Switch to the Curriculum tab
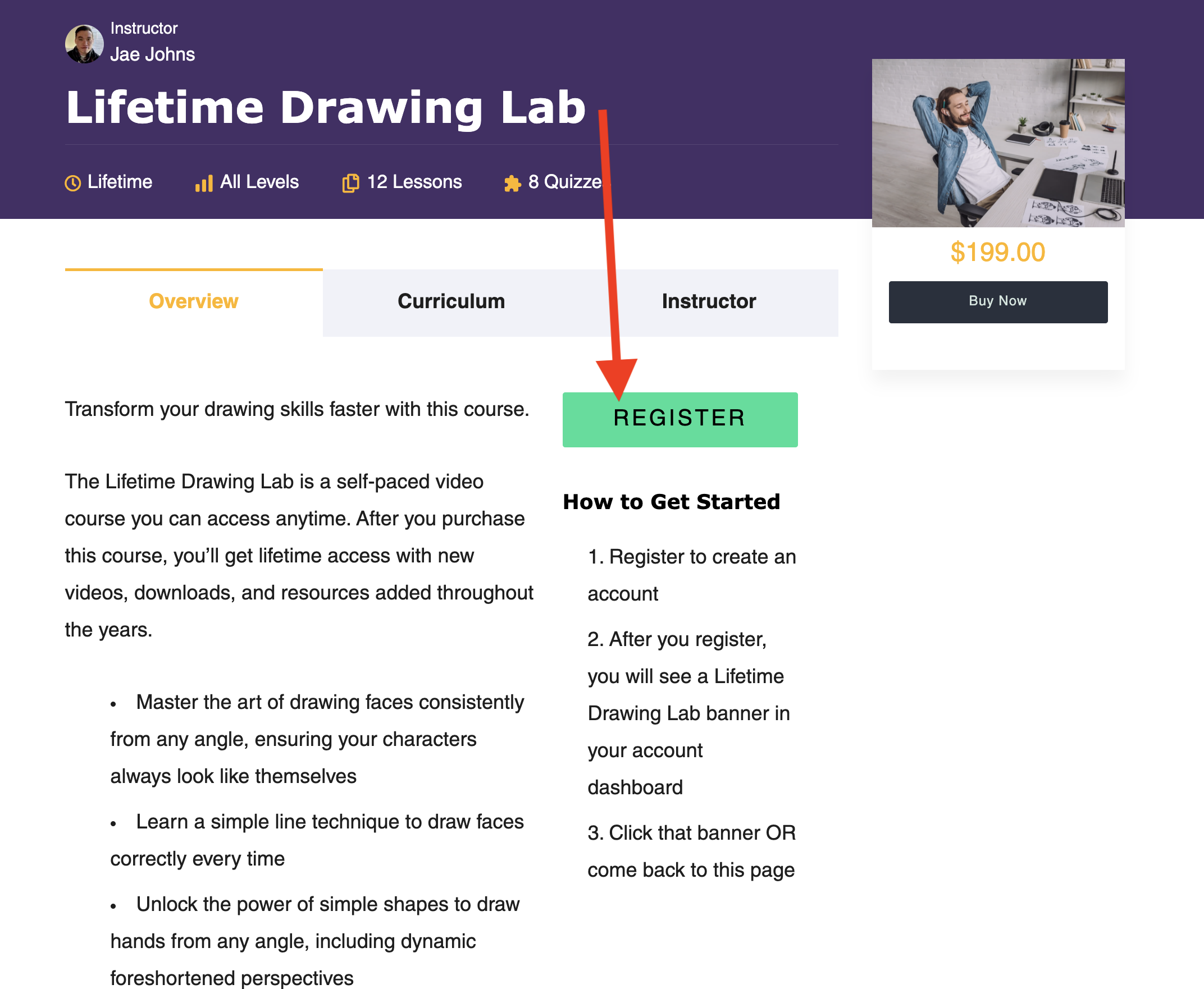 [x=451, y=302]
